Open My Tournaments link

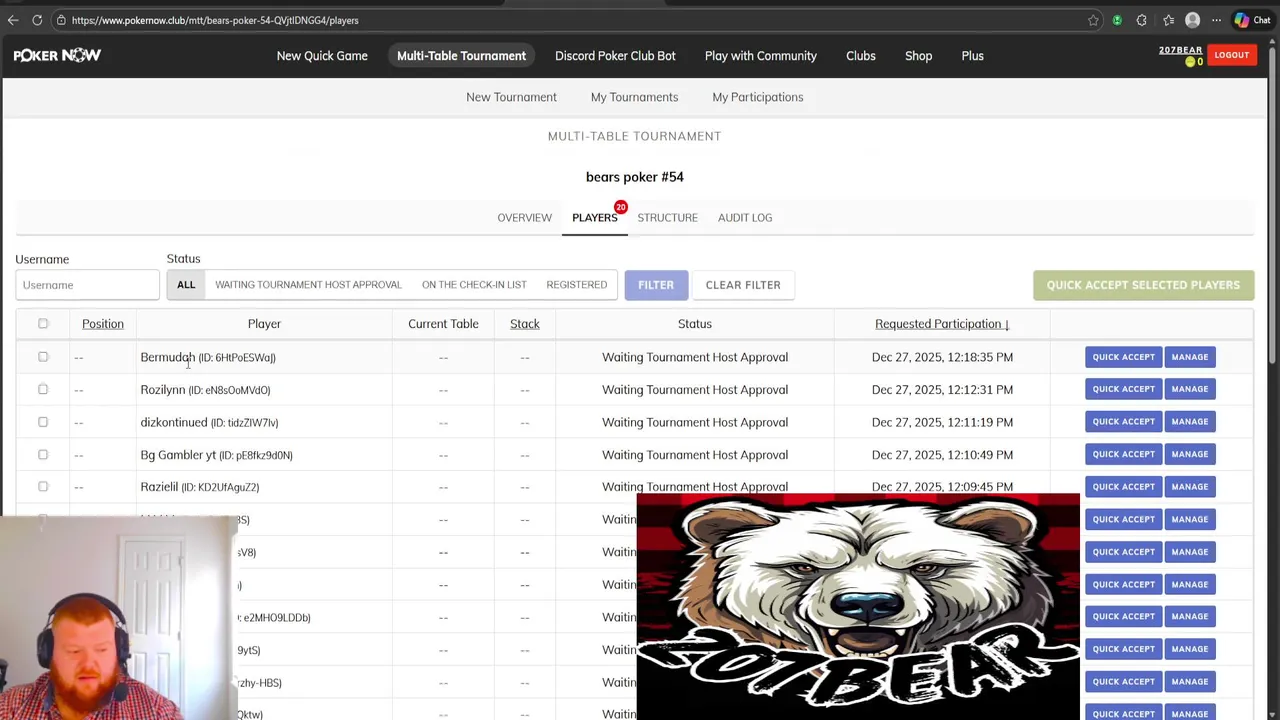(634, 97)
